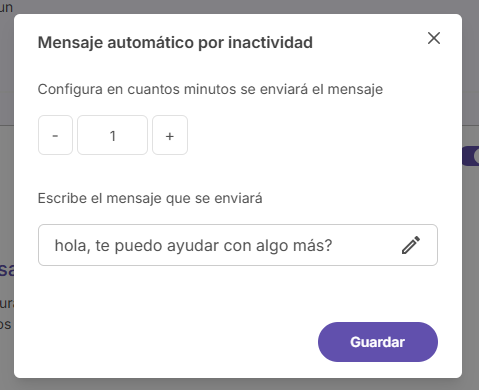Screen dimensions: 479x390
Task: Click the Configura en cuantos minutos label
Action: [x=210, y=89]
